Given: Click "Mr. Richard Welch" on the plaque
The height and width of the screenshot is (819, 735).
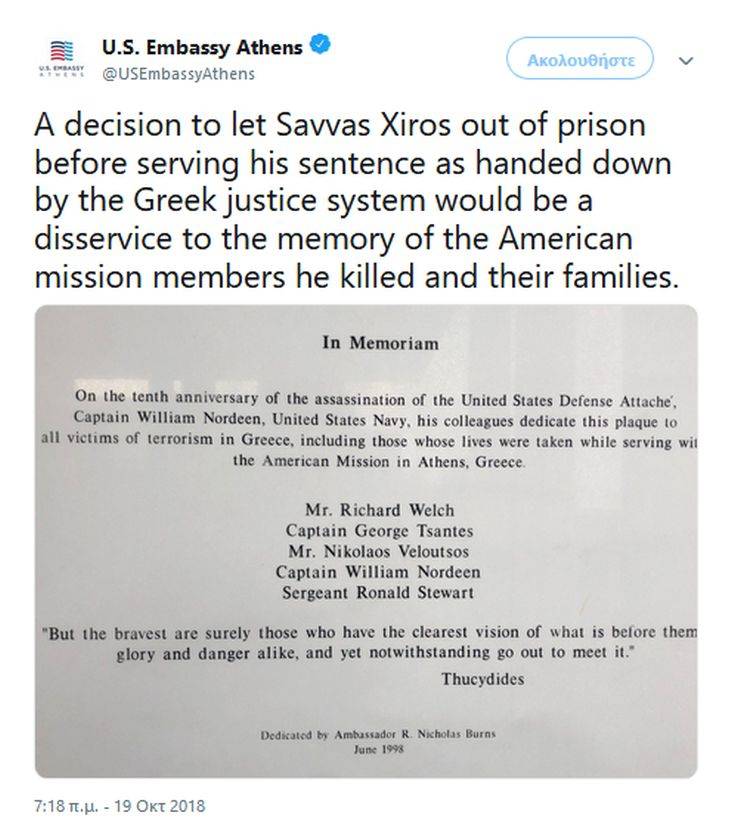Looking at the screenshot, I should tap(382, 507).
